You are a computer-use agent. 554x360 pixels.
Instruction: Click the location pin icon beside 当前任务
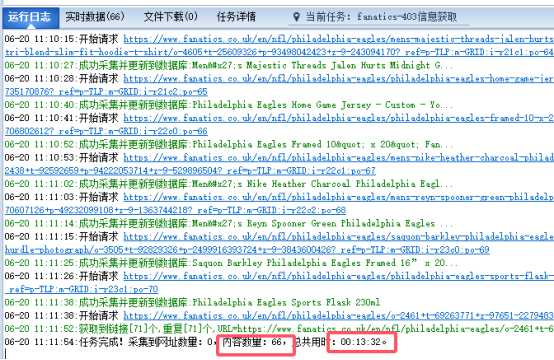click(296, 17)
